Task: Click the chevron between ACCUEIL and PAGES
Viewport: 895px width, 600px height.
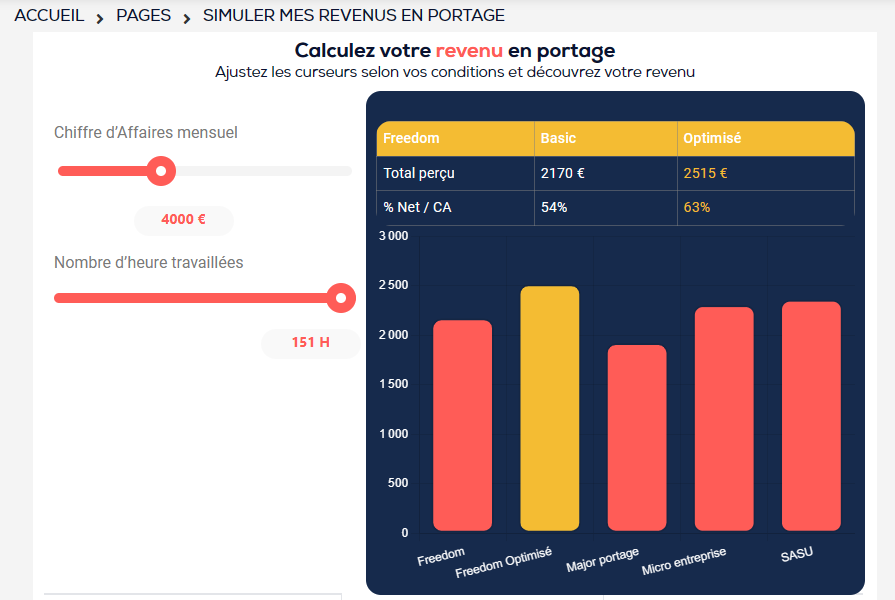Action: (x=100, y=19)
